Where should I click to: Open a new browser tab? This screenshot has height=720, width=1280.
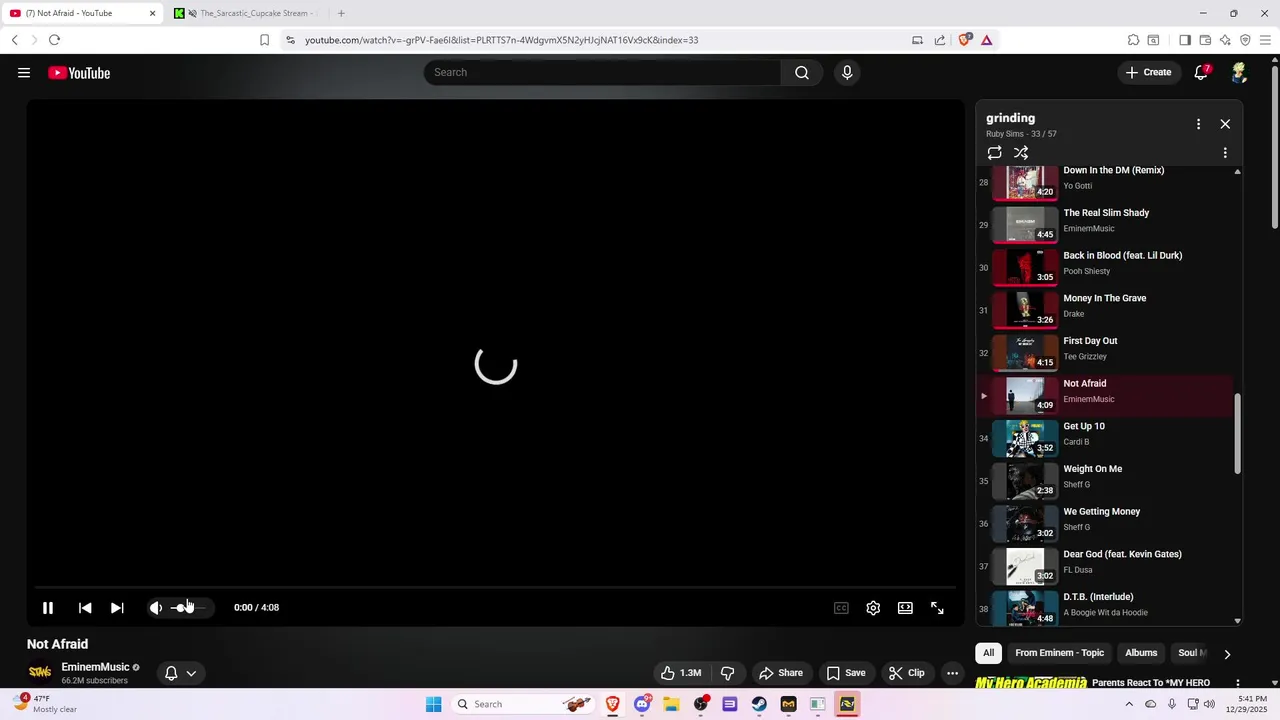point(341,13)
